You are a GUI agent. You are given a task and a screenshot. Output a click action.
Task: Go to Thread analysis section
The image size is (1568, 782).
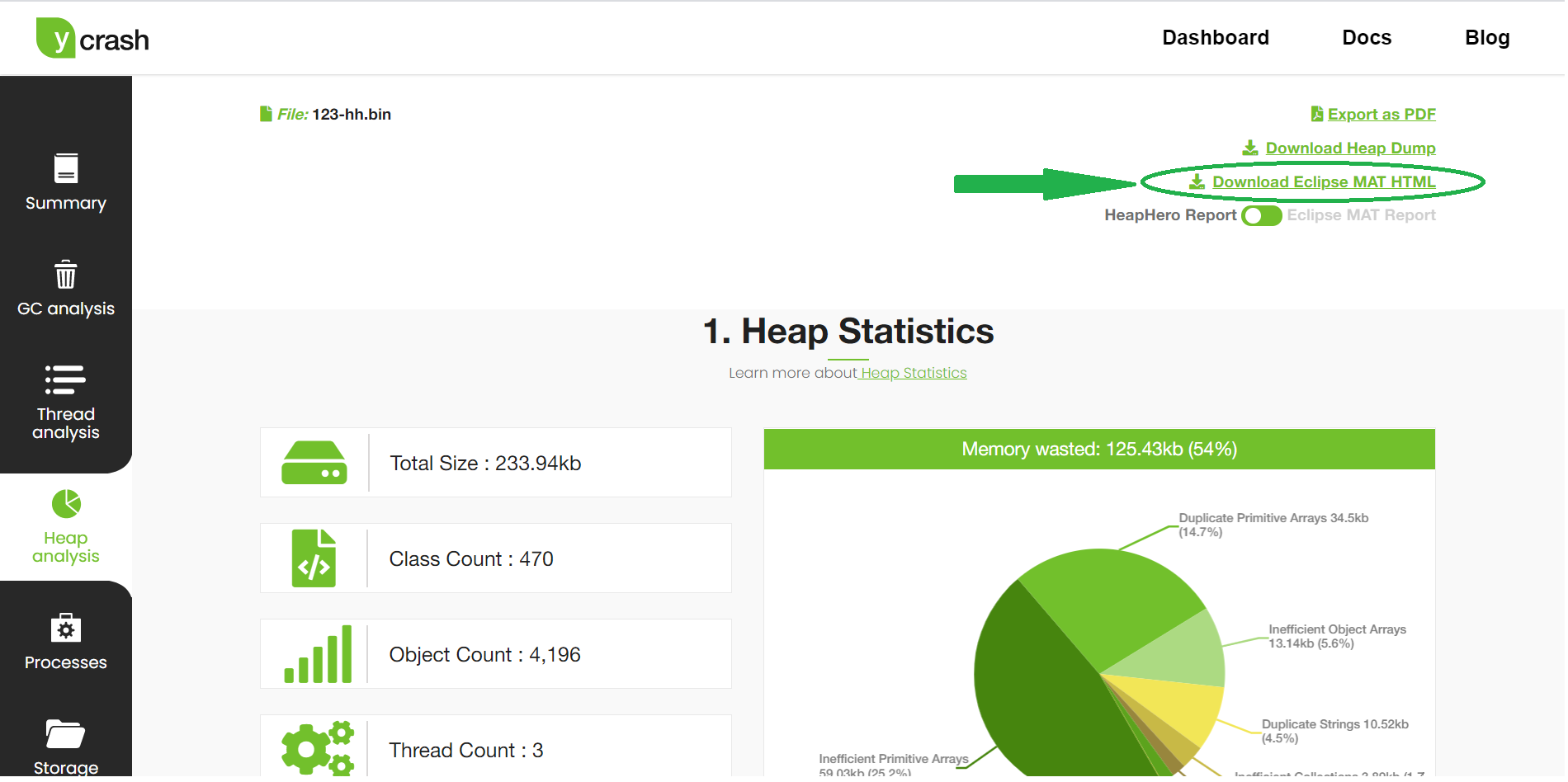click(66, 403)
